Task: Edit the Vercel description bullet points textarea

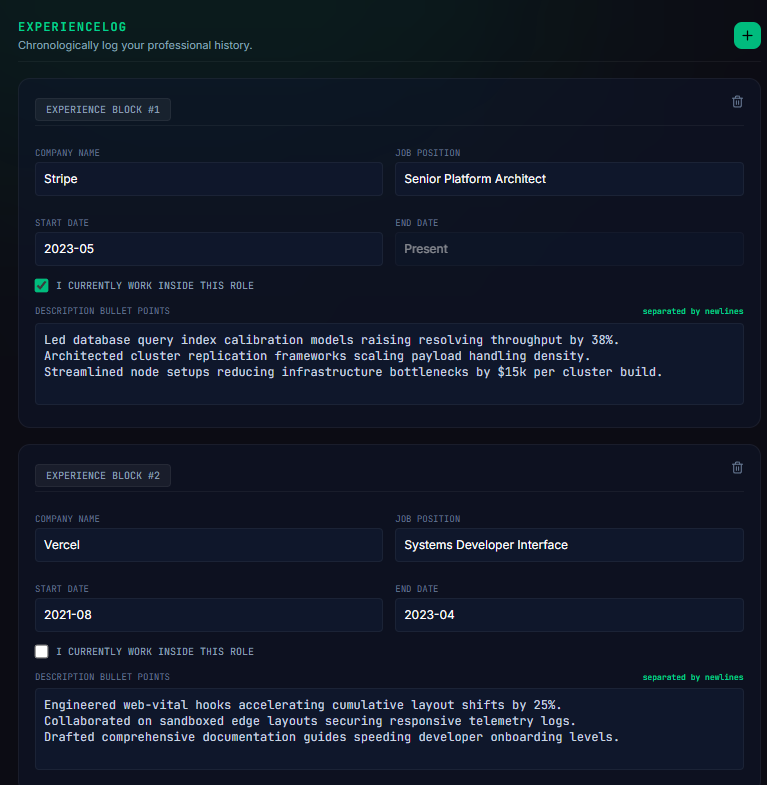Action: 389,729
